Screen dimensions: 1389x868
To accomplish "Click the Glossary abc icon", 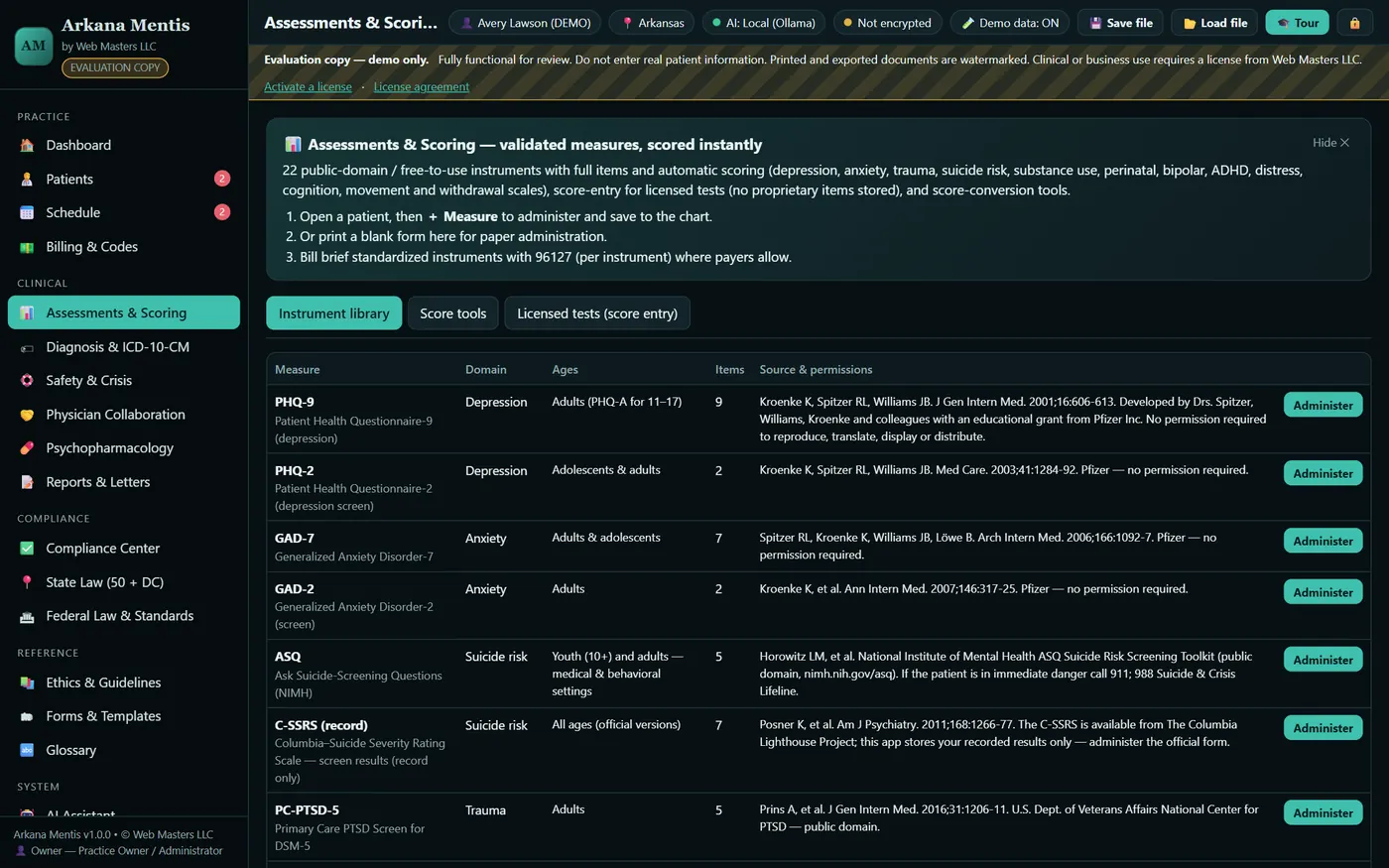I will (27, 750).
